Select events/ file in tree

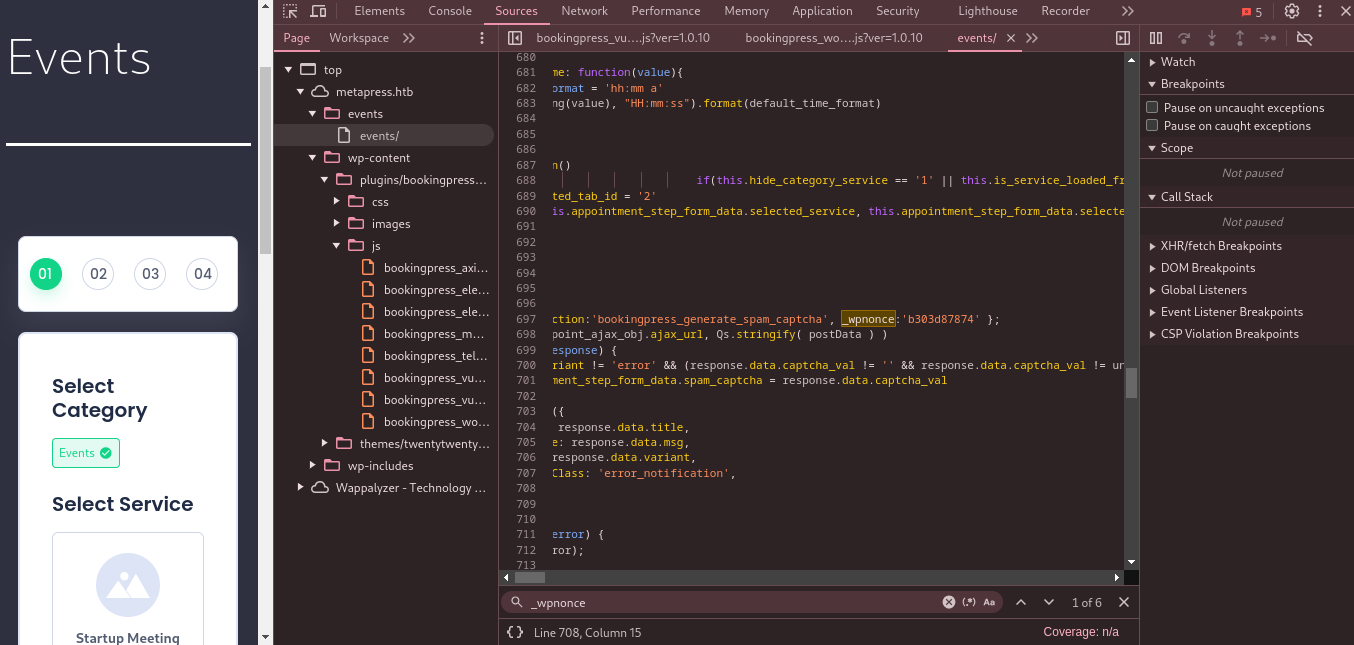point(384,136)
